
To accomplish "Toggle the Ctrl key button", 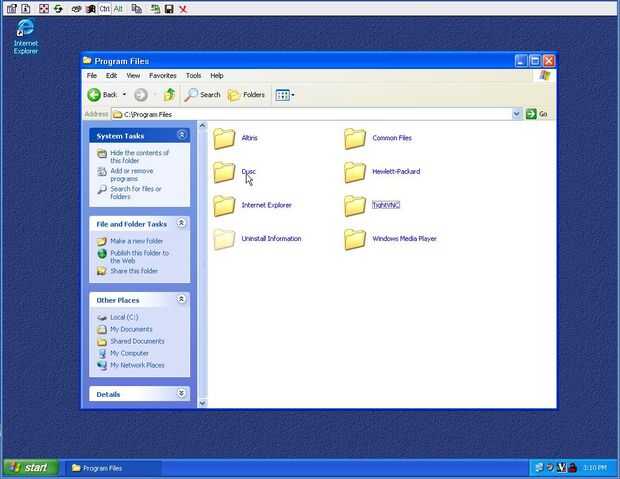I will [x=104, y=8].
